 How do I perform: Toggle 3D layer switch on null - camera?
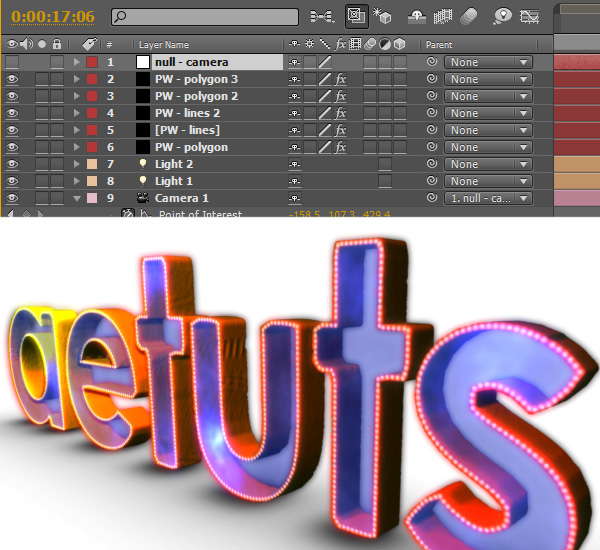click(x=400, y=62)
